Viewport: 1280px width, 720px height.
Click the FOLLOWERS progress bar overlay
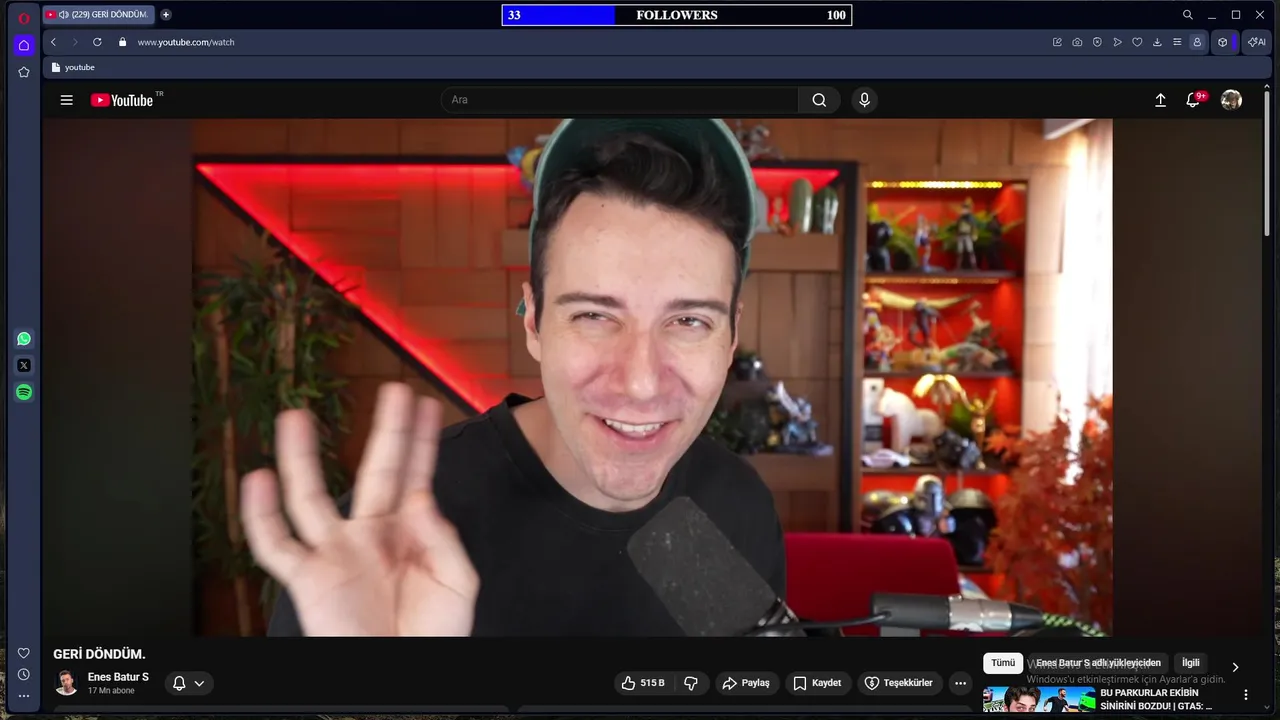click(677, 15)
